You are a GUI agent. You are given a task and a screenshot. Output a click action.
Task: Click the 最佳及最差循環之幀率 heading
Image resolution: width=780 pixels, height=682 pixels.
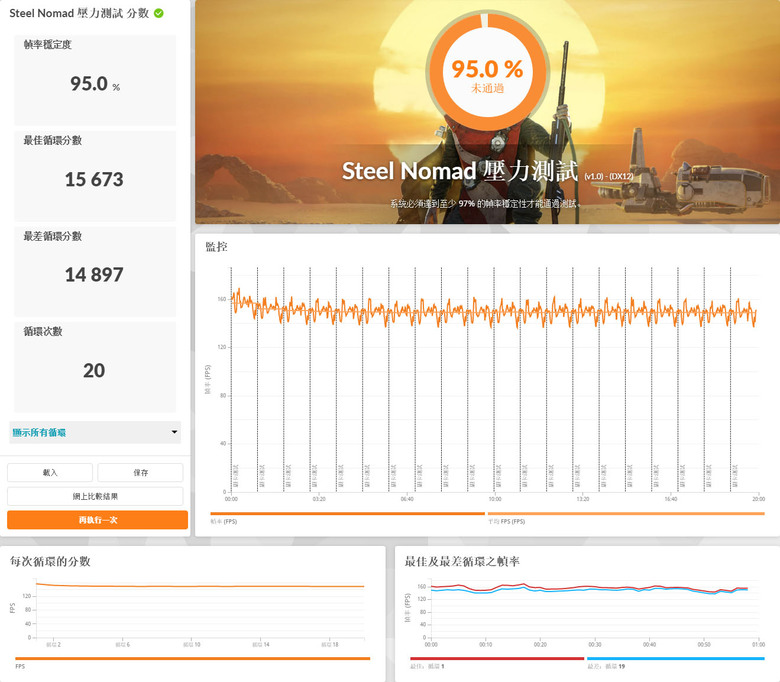click(462, 562)
